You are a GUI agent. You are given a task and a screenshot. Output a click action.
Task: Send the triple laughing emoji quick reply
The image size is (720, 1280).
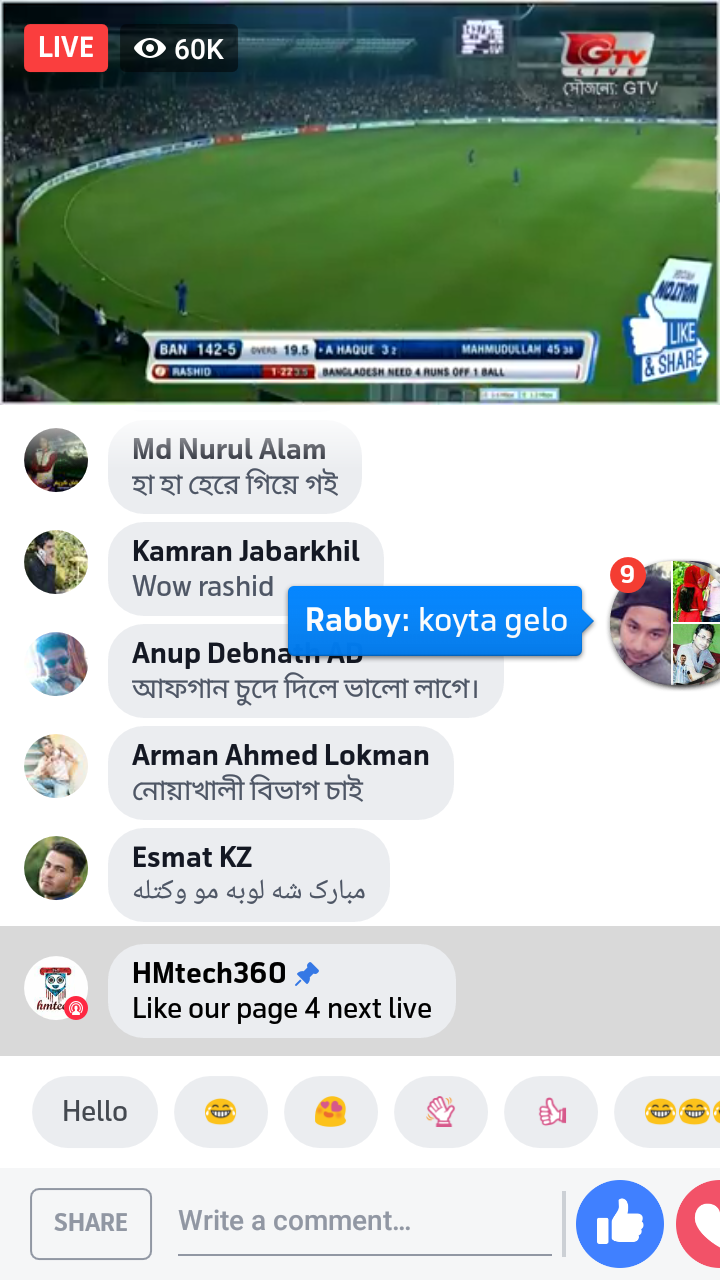pyautogui.click(x=667, y=1112)
